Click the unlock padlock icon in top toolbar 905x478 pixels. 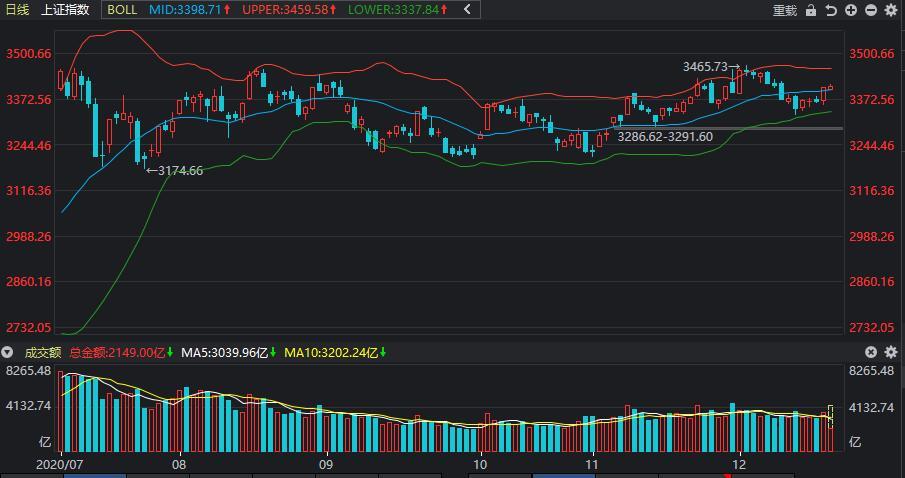[x=811, y=10]
